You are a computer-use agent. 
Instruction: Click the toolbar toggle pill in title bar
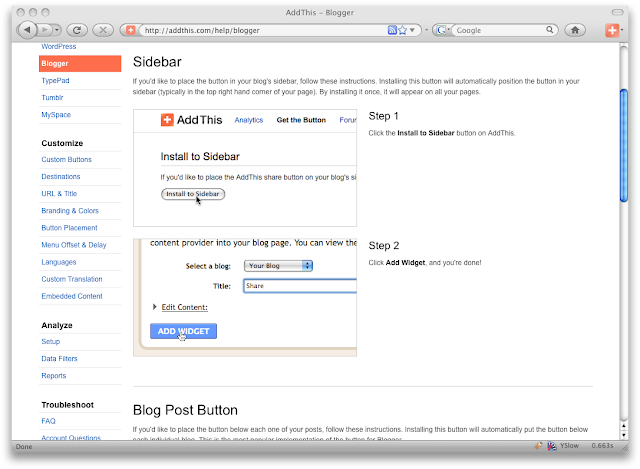pos(618,12)
